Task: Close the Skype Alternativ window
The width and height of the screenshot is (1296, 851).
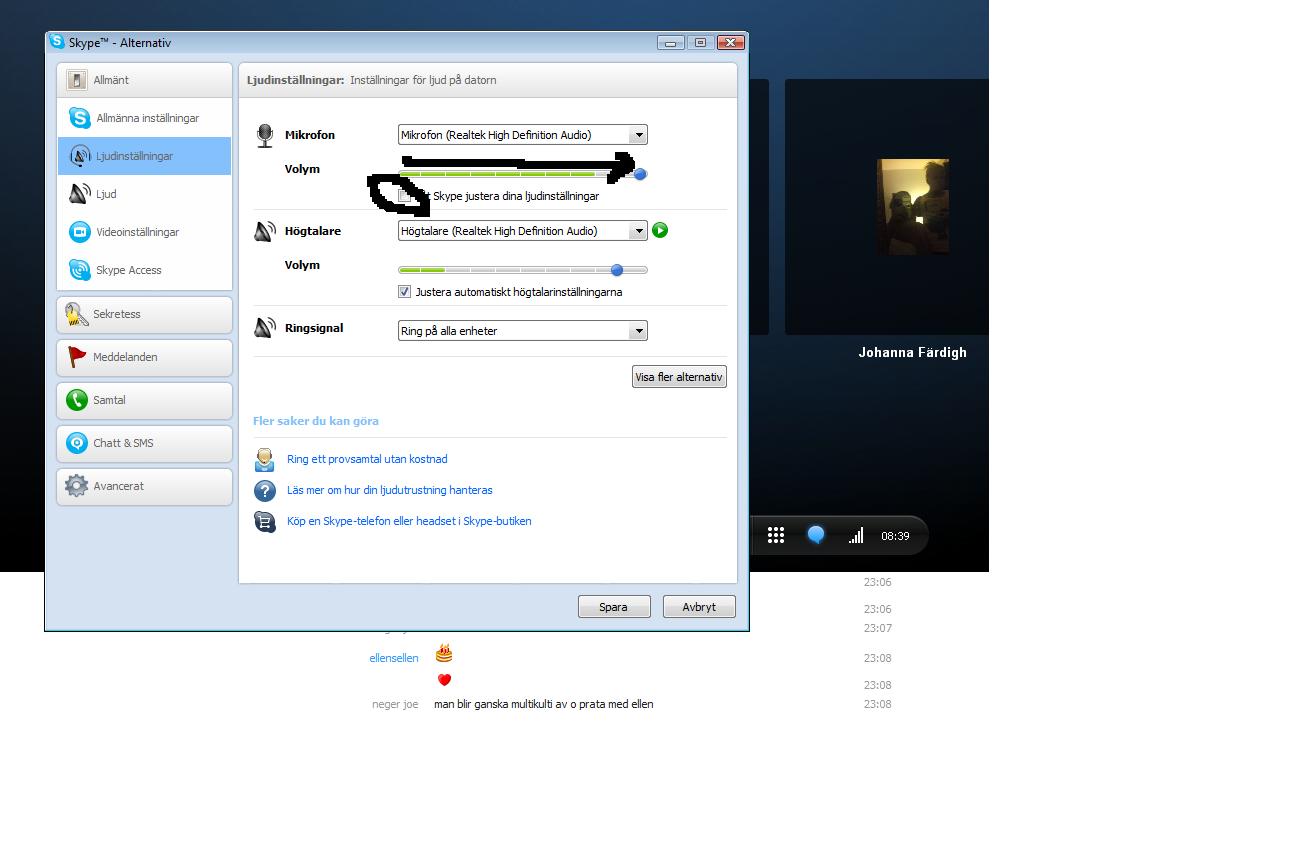Action: [731, 42]
